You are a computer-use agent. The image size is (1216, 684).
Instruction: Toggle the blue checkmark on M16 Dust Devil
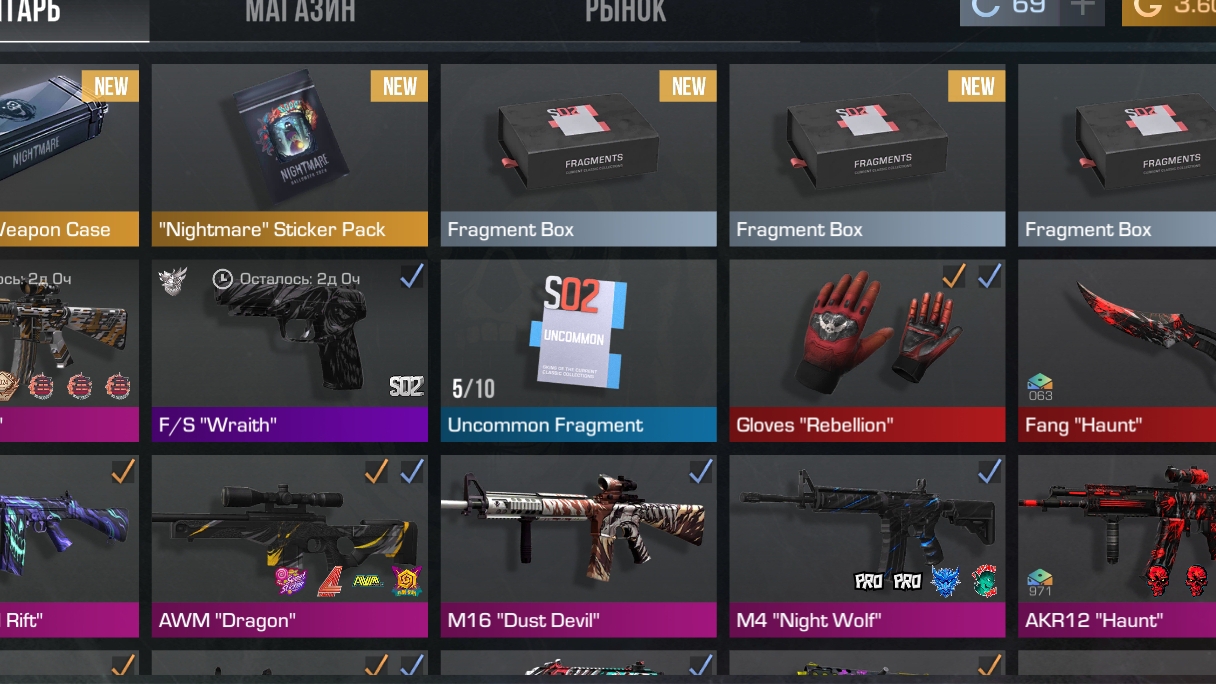coord(701,471)
